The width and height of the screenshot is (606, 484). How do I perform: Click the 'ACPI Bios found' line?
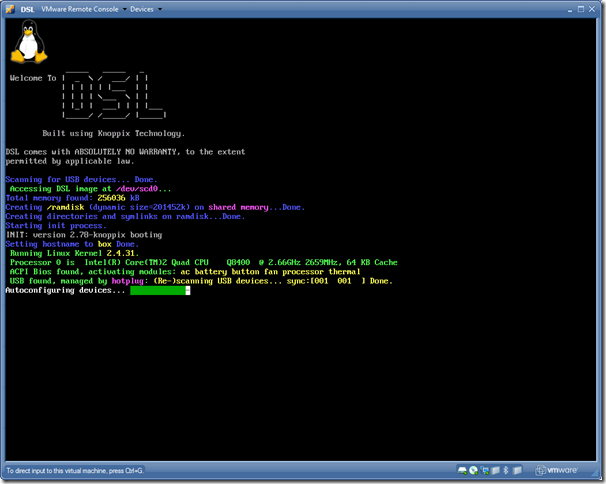[185, 272]
